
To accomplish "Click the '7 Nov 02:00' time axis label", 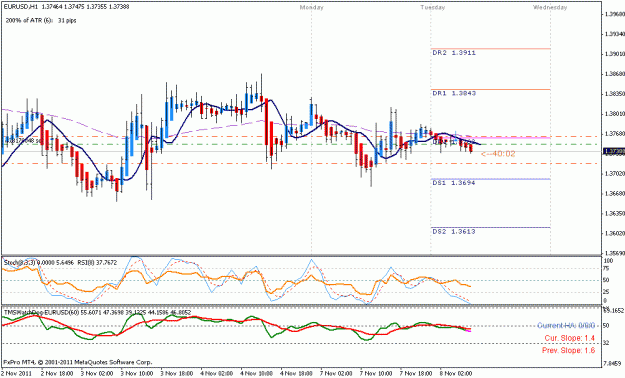I will (336, 374).
